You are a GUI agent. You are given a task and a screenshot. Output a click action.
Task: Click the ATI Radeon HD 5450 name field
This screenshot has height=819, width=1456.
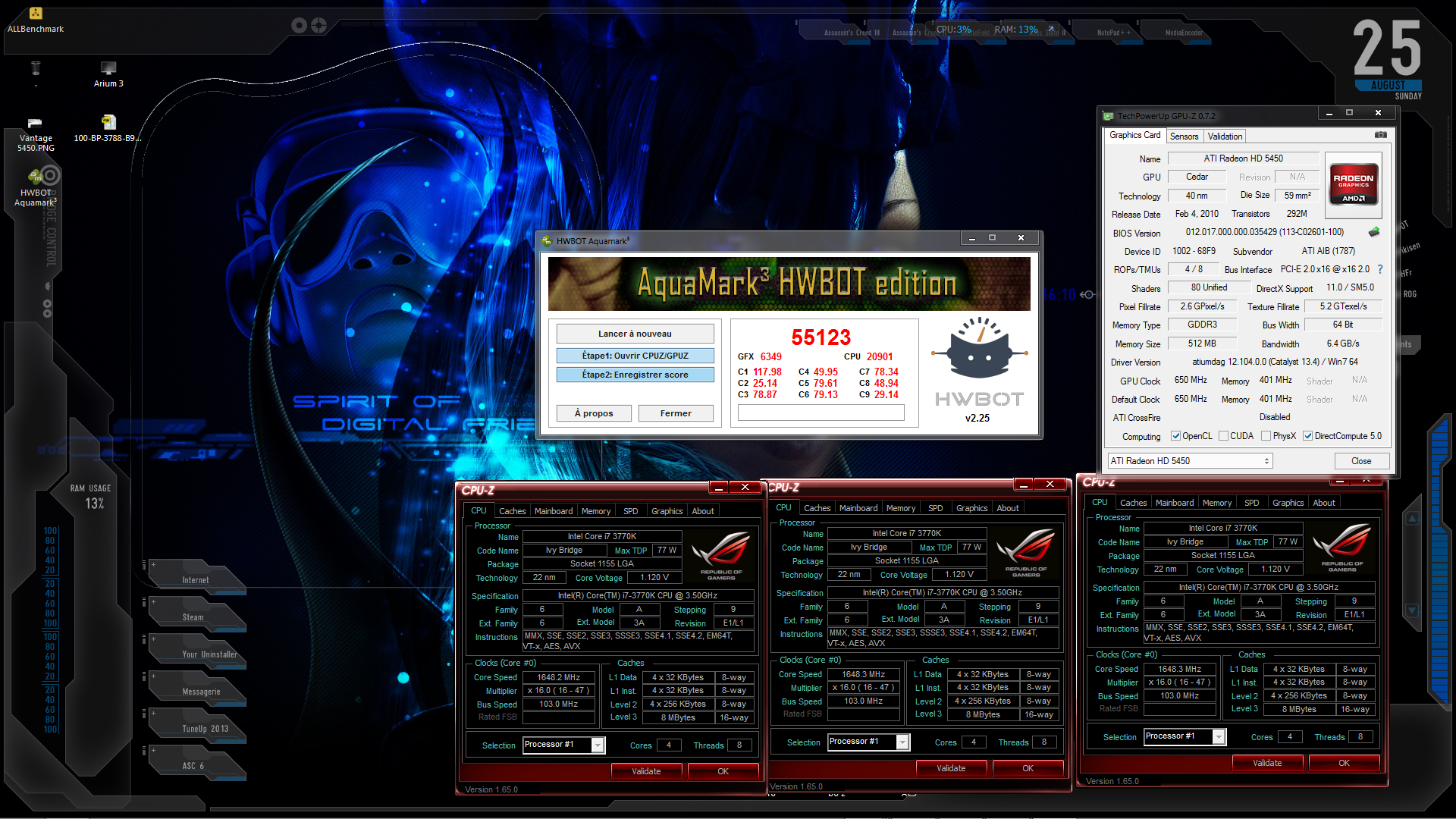[1243, 158]
